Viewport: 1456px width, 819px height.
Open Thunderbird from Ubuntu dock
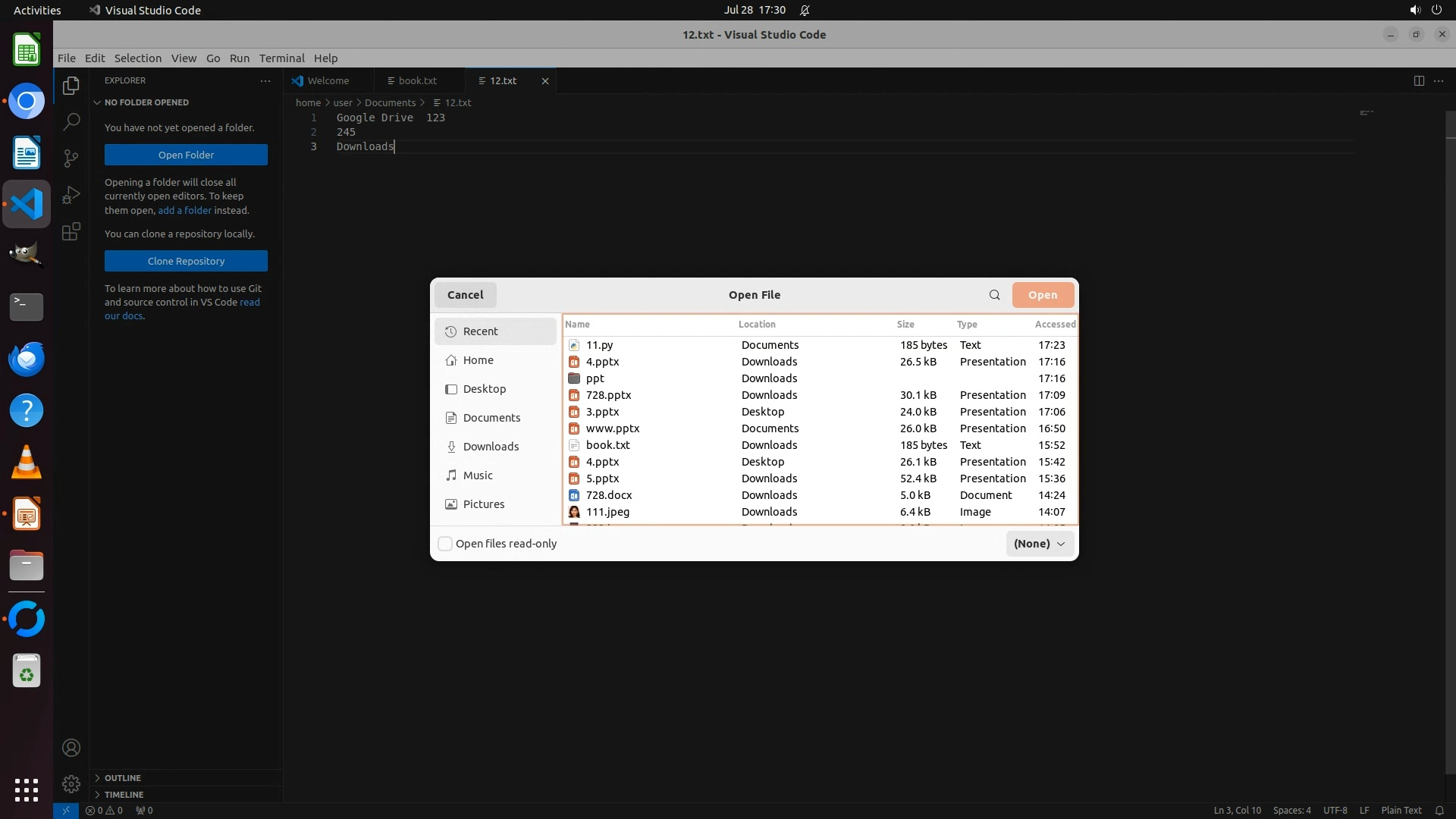coord(27,359)
